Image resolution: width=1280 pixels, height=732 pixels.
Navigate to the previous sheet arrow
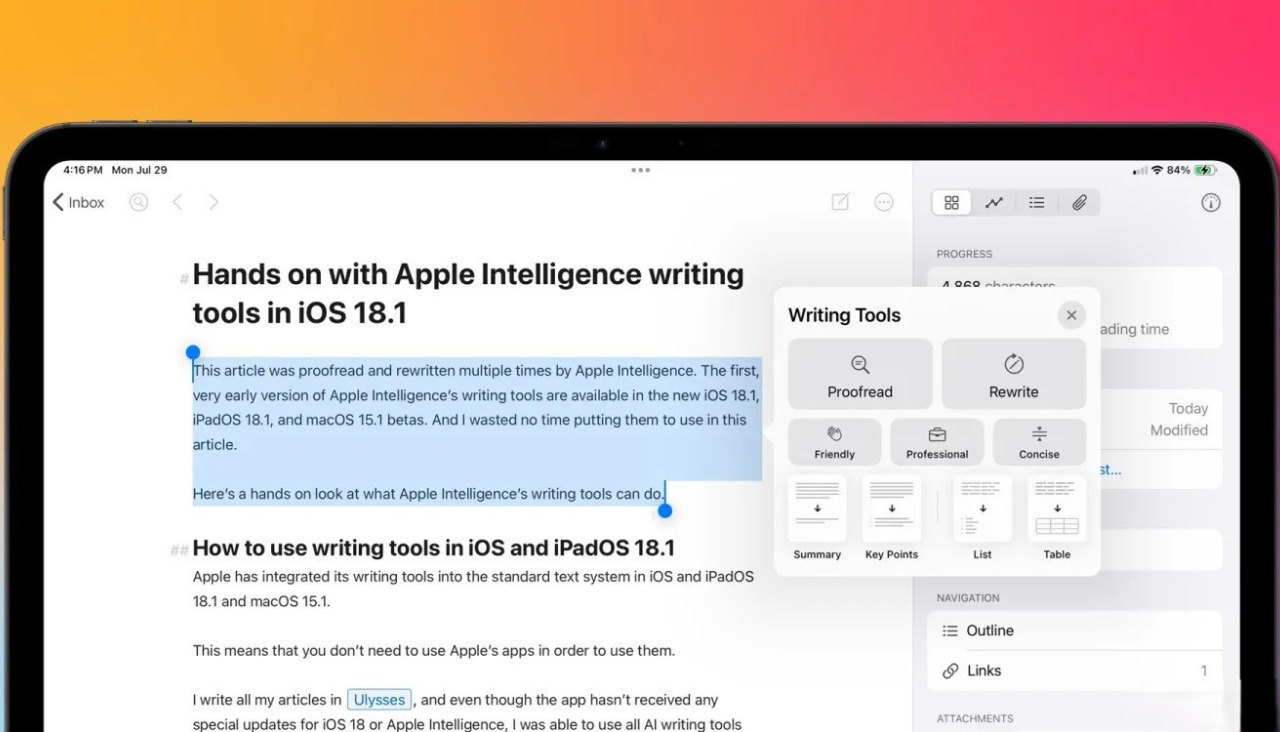177,202
